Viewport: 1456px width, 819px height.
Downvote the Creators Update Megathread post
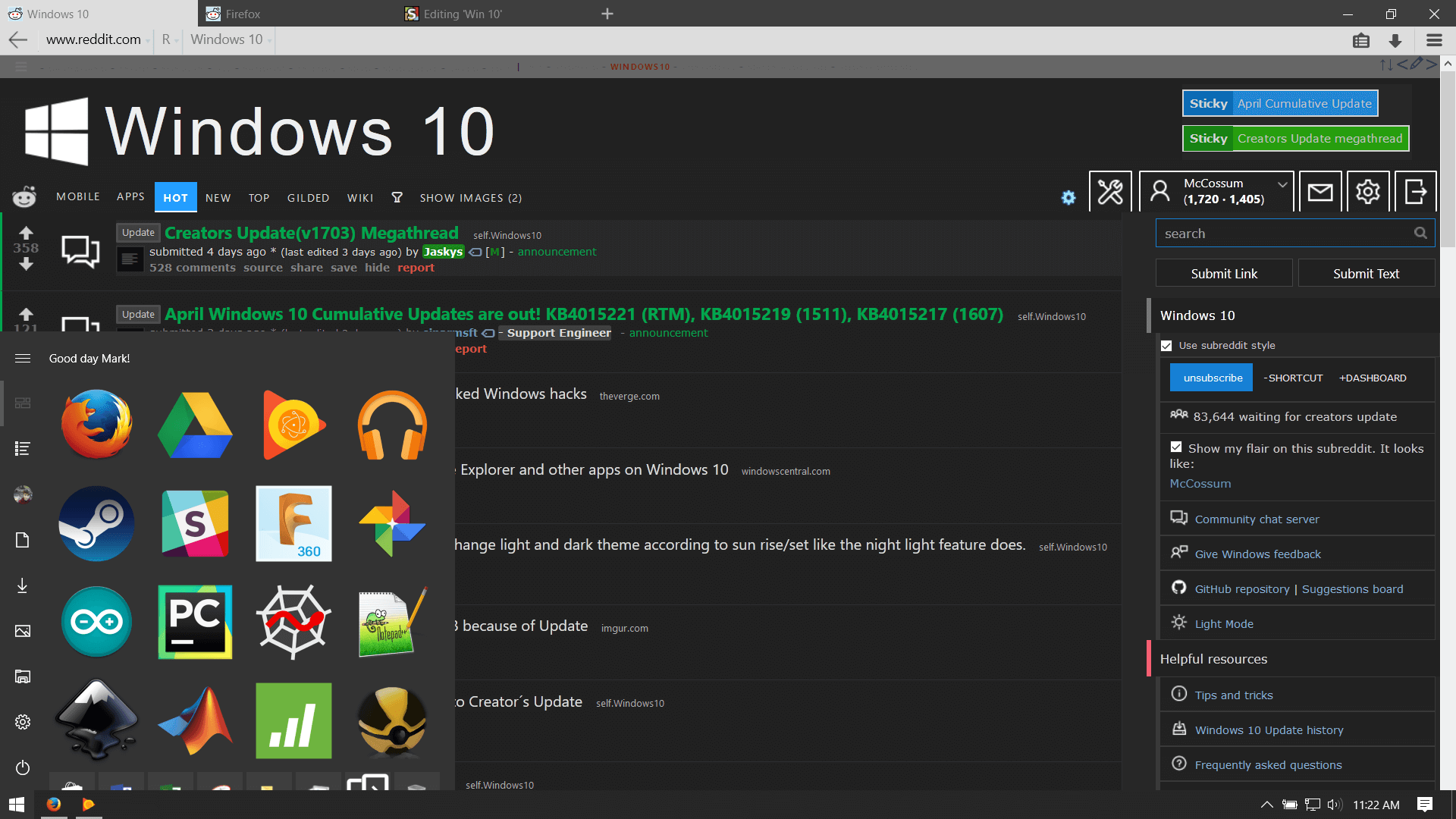click(26, 263)
